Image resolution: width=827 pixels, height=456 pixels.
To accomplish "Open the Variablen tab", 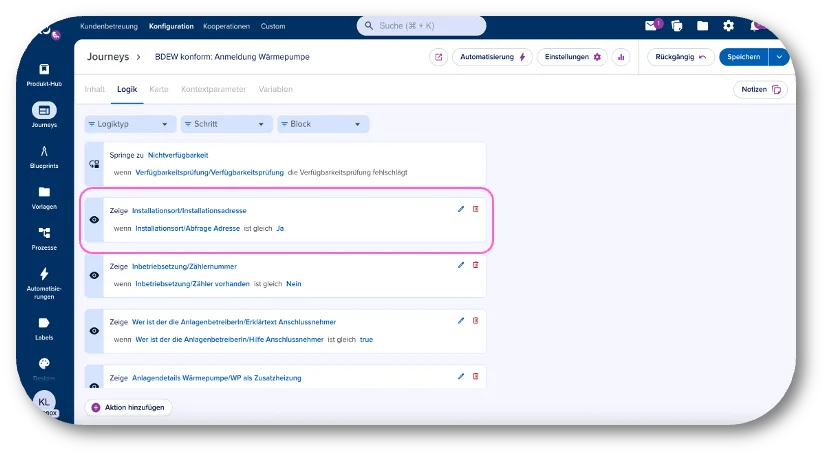I will tap(275, 89).
